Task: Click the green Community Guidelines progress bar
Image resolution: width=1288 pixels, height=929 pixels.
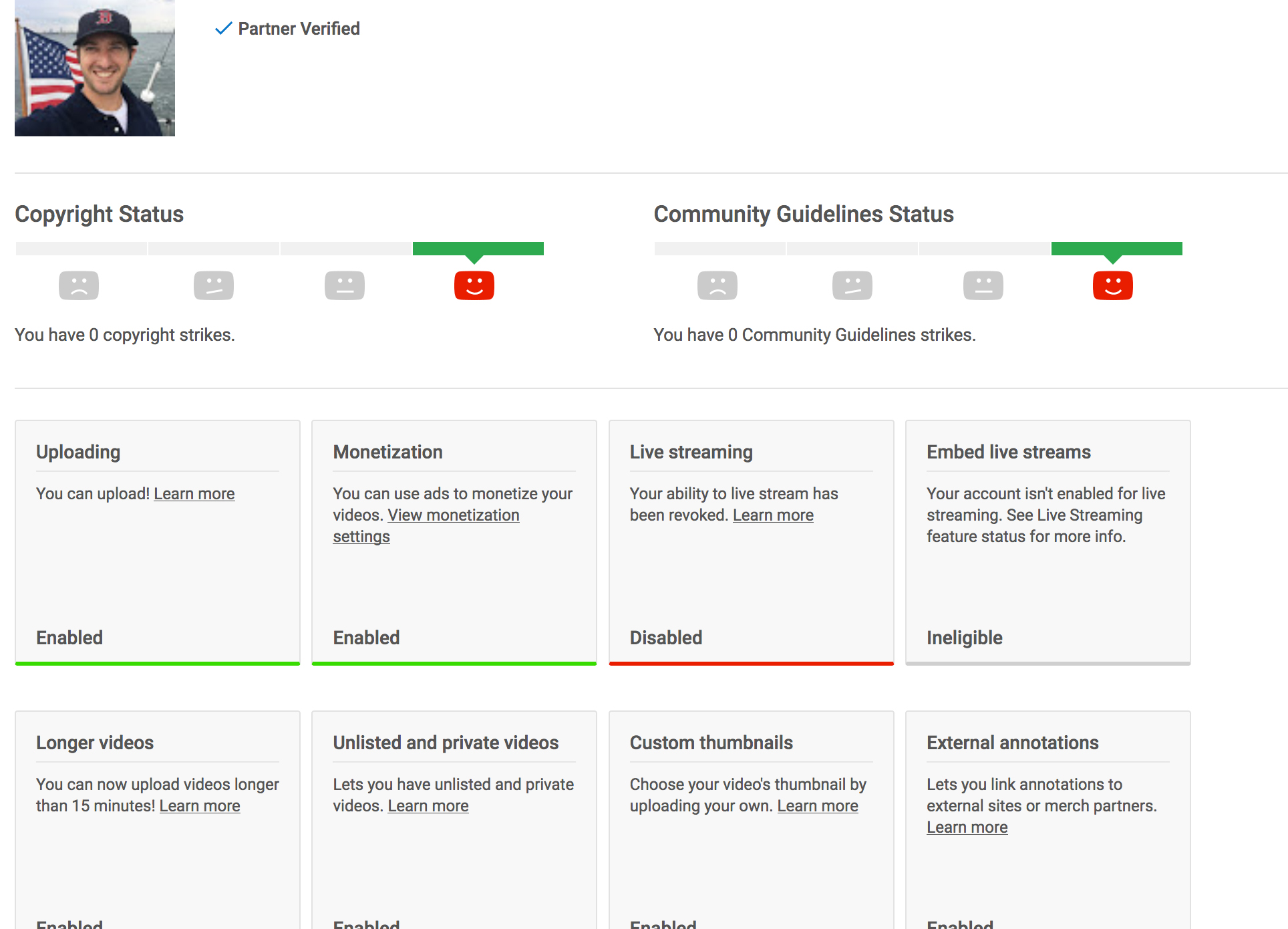Action: pyautogui.click(x=1117, y=249)
